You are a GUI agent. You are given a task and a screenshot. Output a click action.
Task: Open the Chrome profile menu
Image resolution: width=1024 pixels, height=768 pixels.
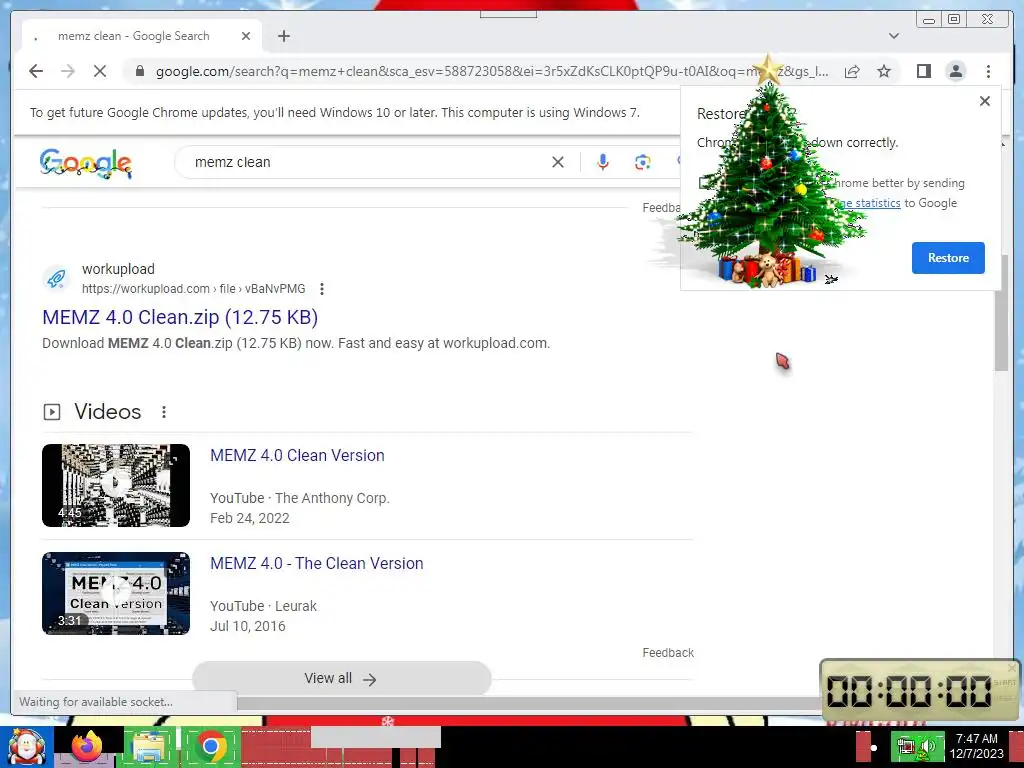point(955,71)
